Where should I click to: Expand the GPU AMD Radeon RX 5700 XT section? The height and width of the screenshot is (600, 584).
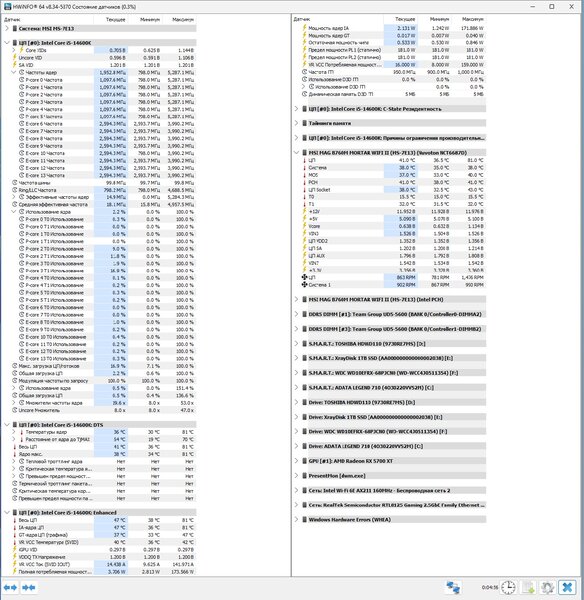296,461
